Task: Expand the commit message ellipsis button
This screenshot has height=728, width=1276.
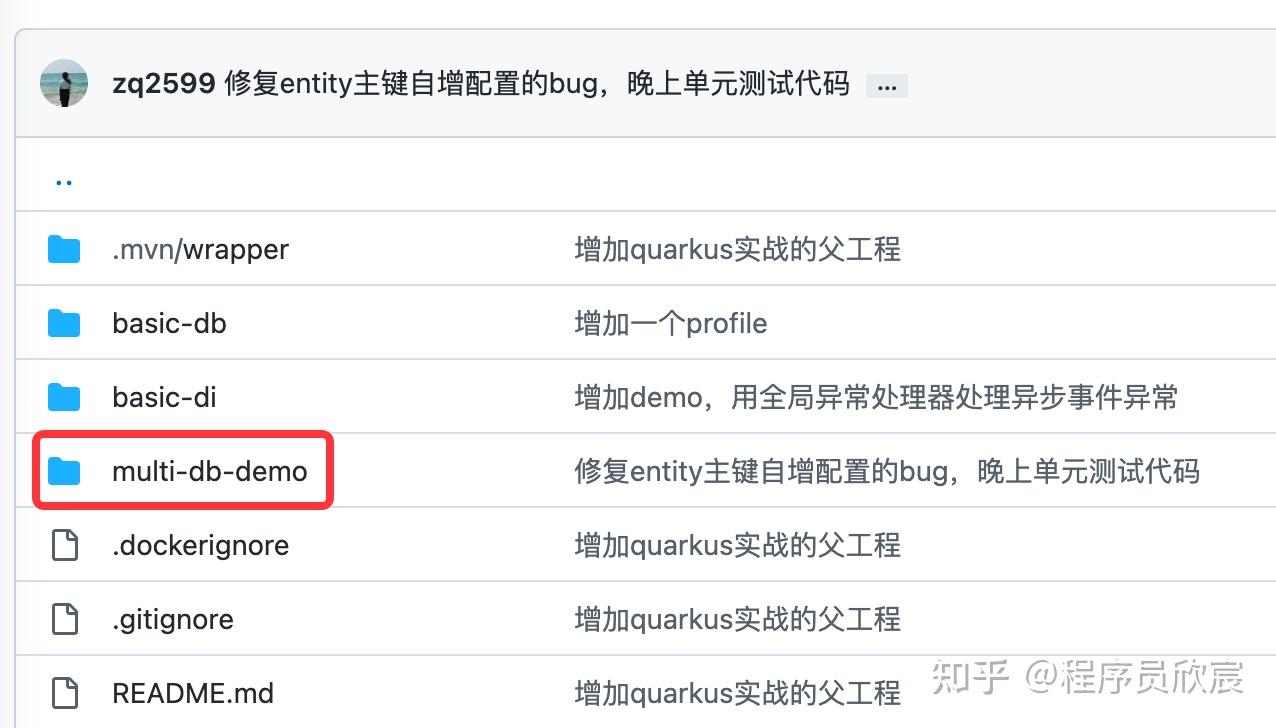Action: pyautogui.click(x=886, y=86)
